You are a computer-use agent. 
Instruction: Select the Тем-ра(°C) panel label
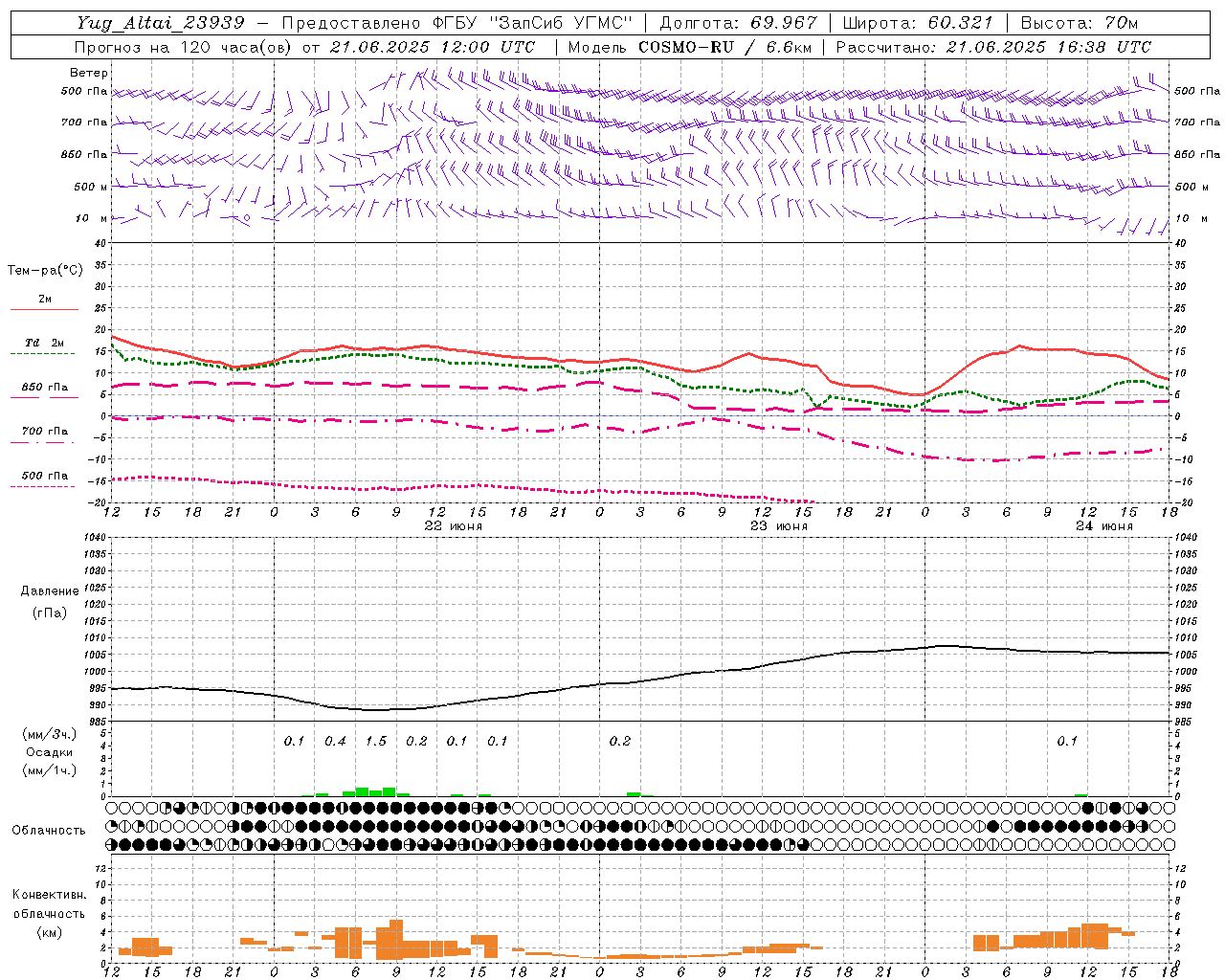(x=45, y=271)
